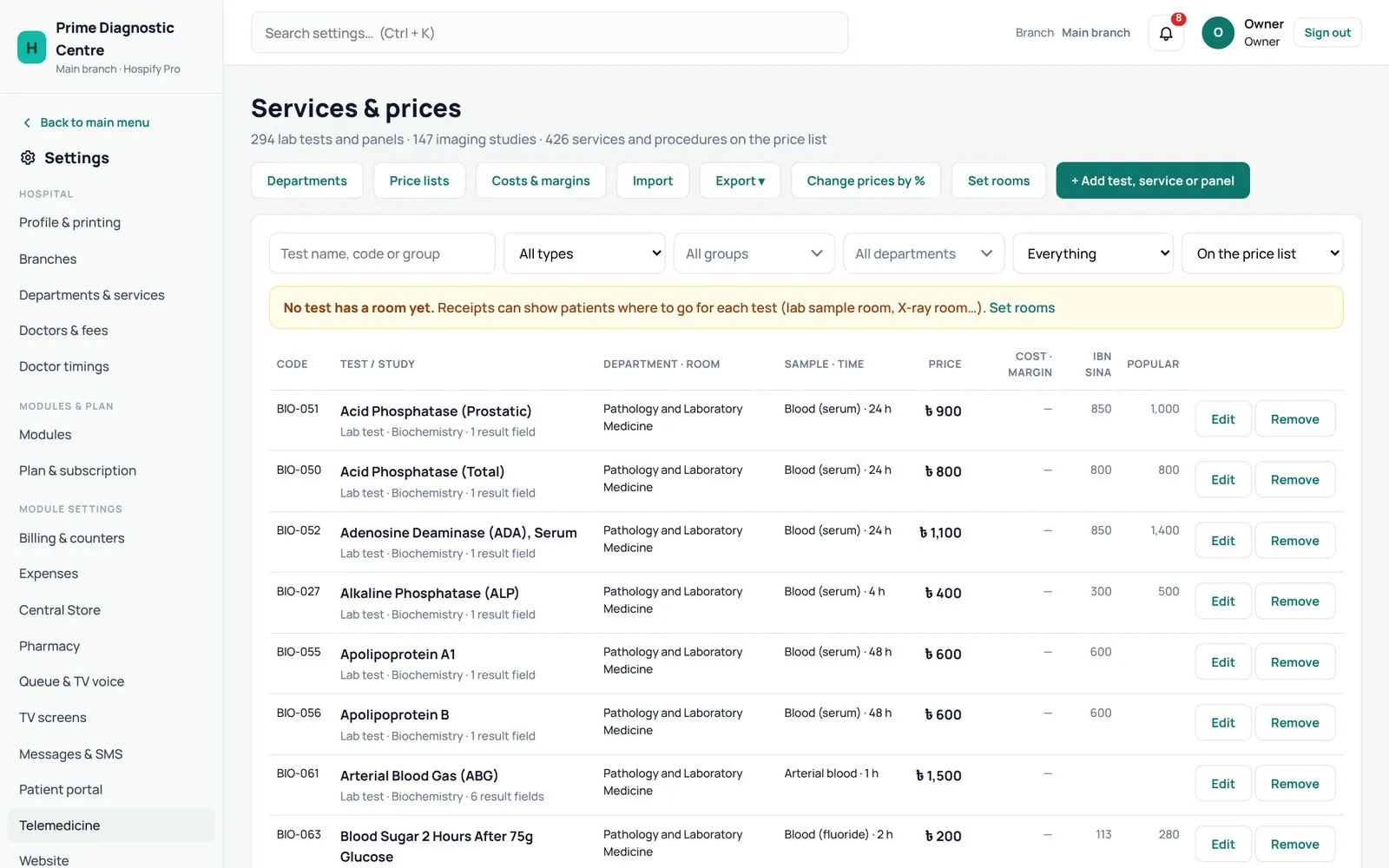Expand the All groups filter
Screen dimensions: 1389x868
tap(754, 253)
